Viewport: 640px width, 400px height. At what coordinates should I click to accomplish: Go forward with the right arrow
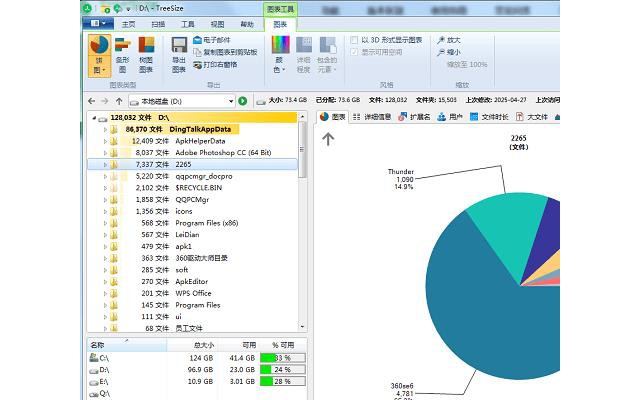coord(105,101)
